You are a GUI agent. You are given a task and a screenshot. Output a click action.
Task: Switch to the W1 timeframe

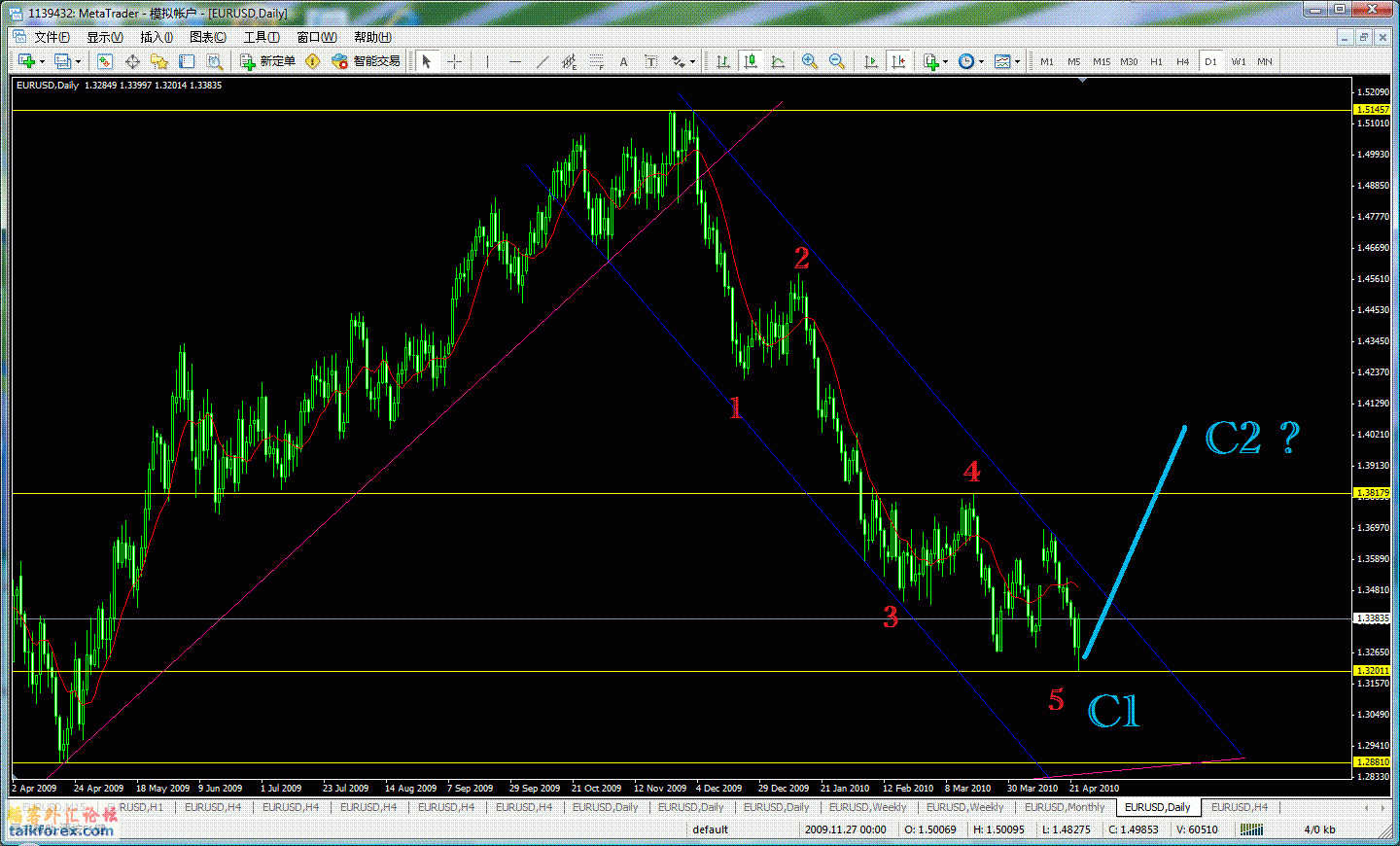point(1238,61)
